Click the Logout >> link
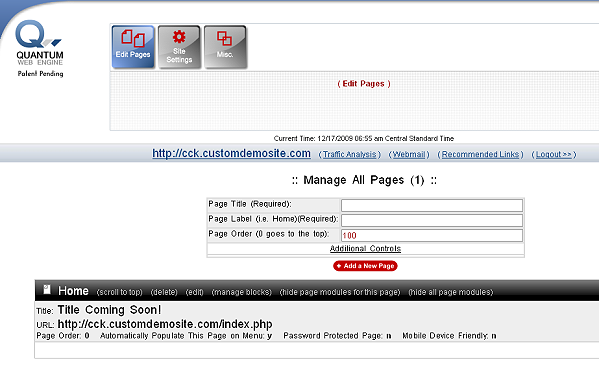599x378 pixels. pyautogui.click(x=554, y=154)
